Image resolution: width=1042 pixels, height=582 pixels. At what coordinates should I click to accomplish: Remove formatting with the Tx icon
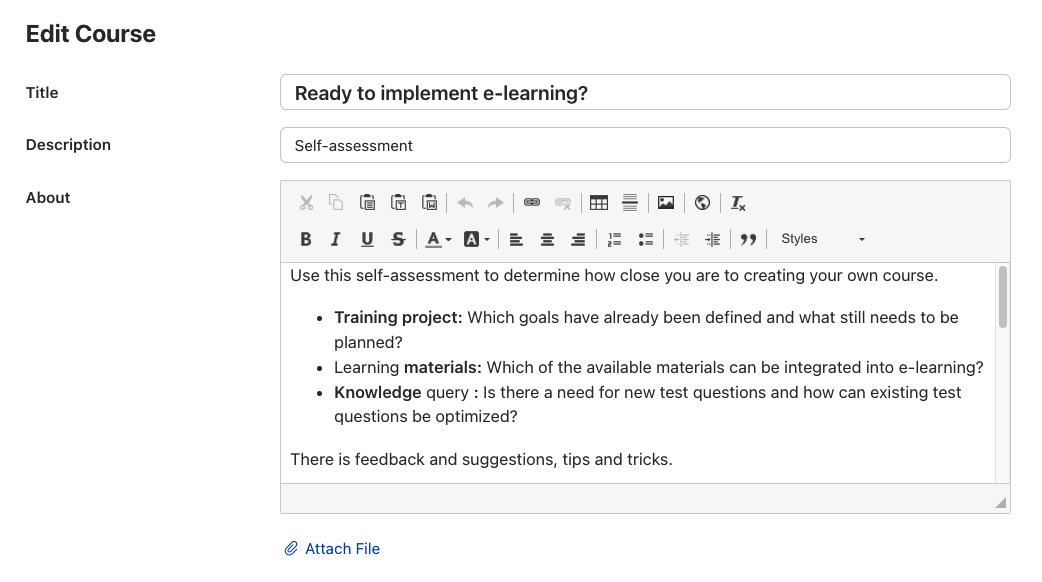click(738, 203)
